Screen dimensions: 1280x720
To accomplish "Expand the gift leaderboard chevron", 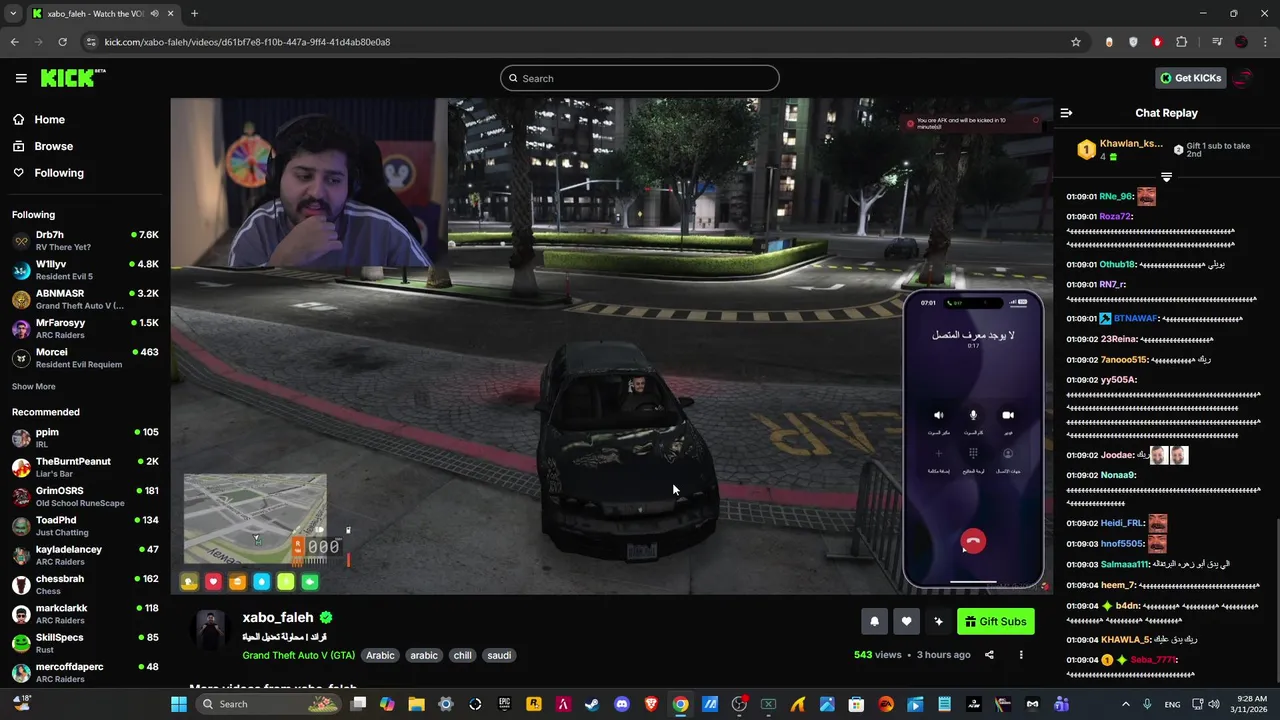I will [x=1166, y=177].
